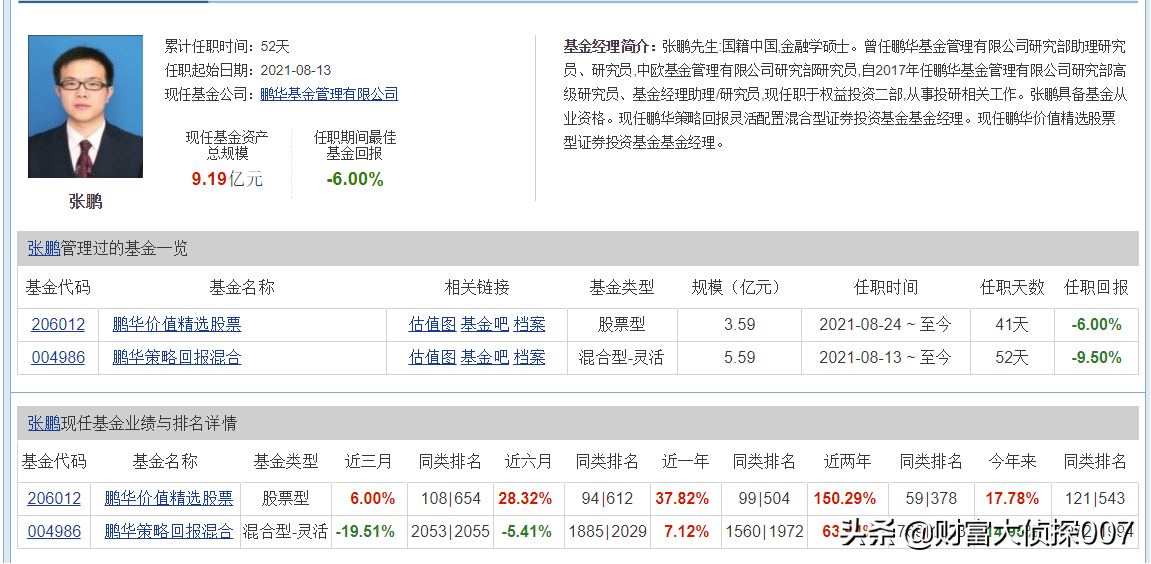Open 张鹏 link in 现任基金业绩与排名详情 header
Screen dimensions: 1151x564
[44, 423]
